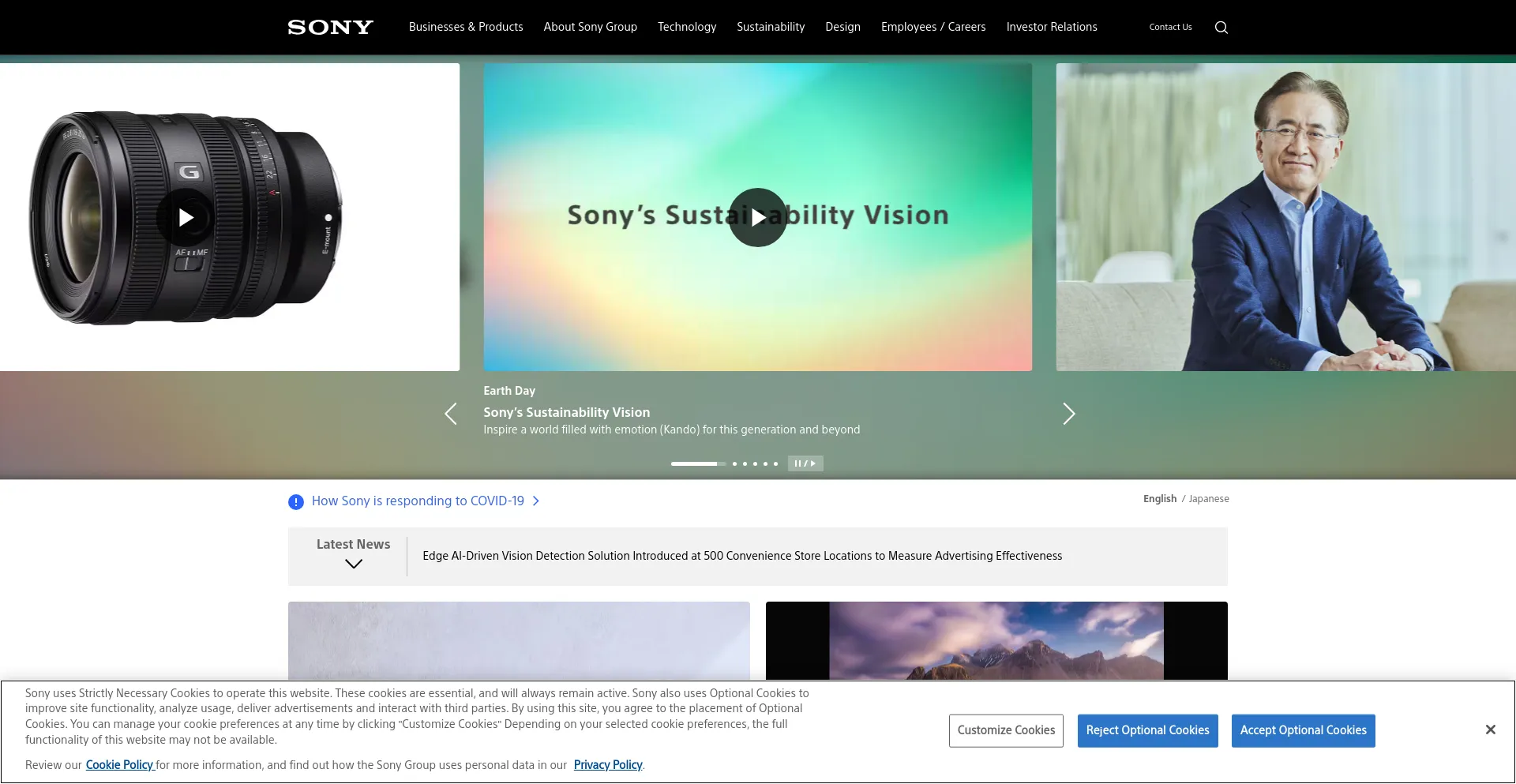Toggle carousel pause/play button
This screenshot has width=1516, height=784.
click(805, 463)
